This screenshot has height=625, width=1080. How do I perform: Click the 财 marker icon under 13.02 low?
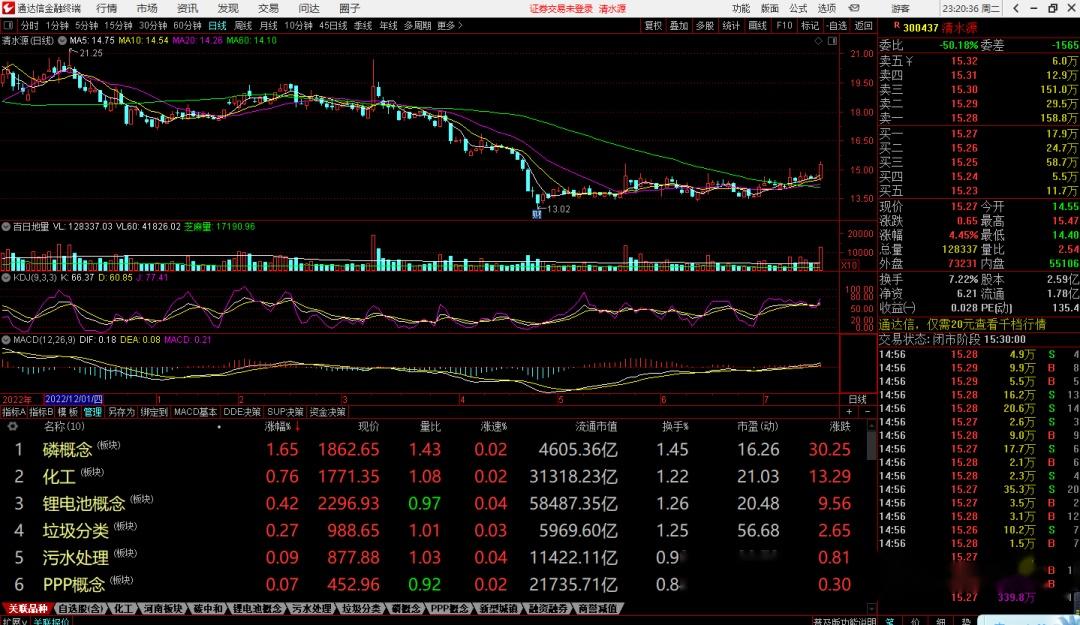pos(537,214)
